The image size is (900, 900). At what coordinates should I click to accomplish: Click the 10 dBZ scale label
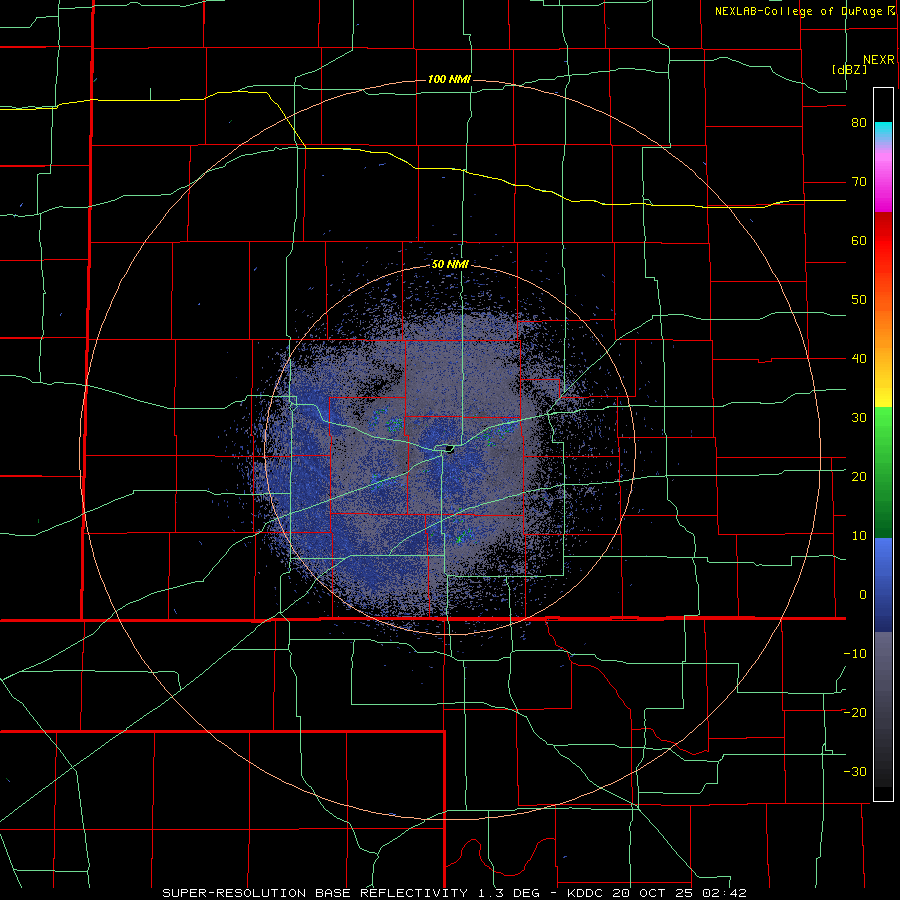[x=859, y=536]
